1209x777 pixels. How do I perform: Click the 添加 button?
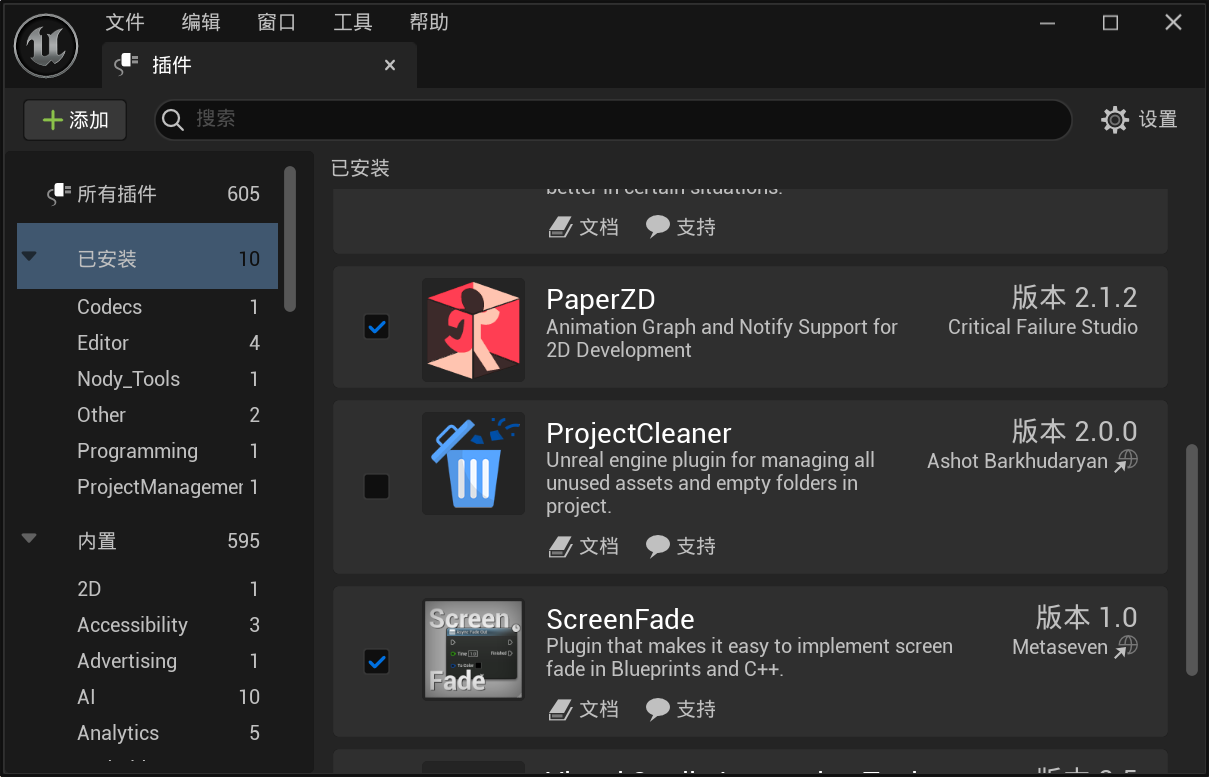(75, 120)
